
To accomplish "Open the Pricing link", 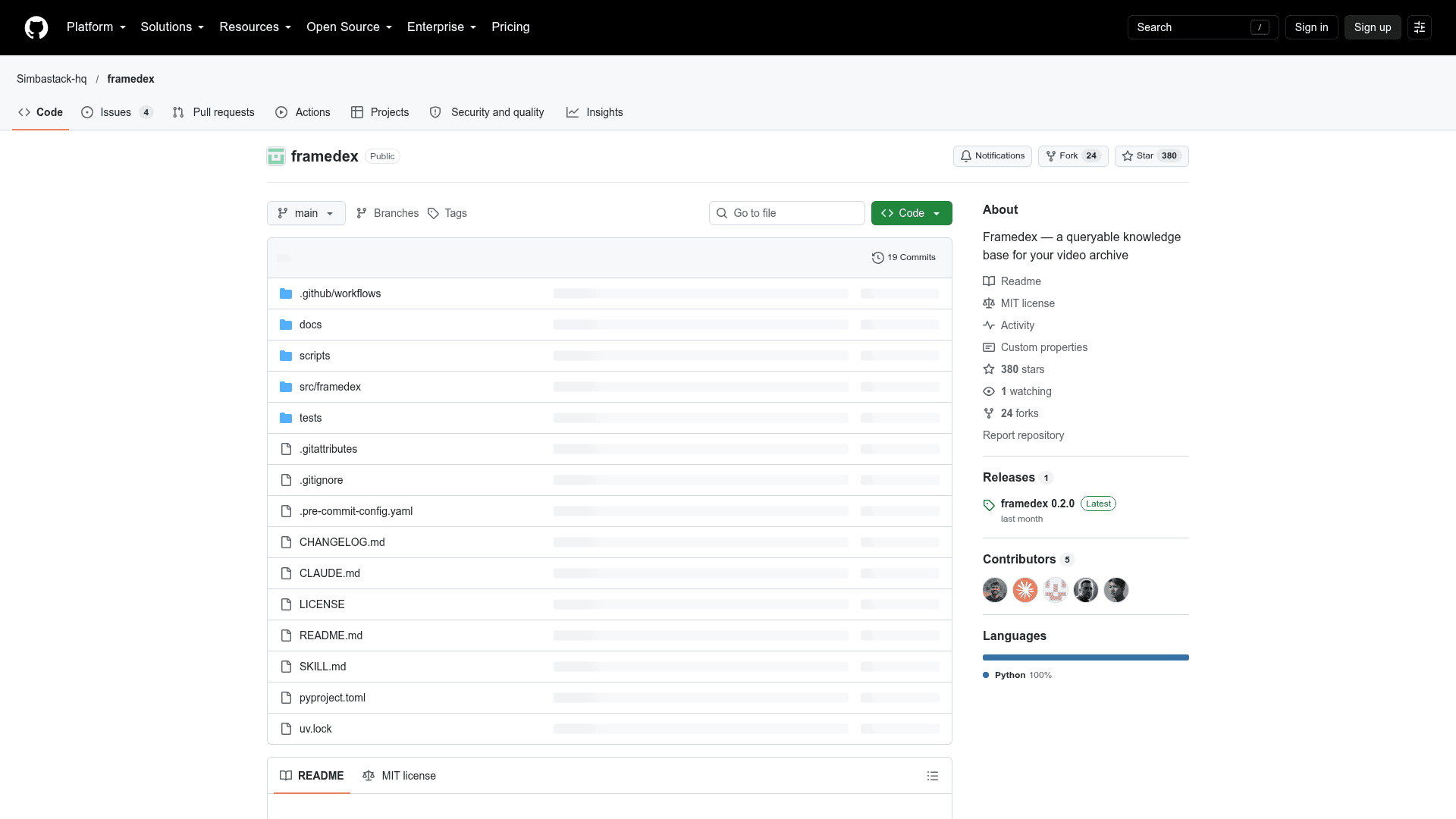I will pos(510,27).
